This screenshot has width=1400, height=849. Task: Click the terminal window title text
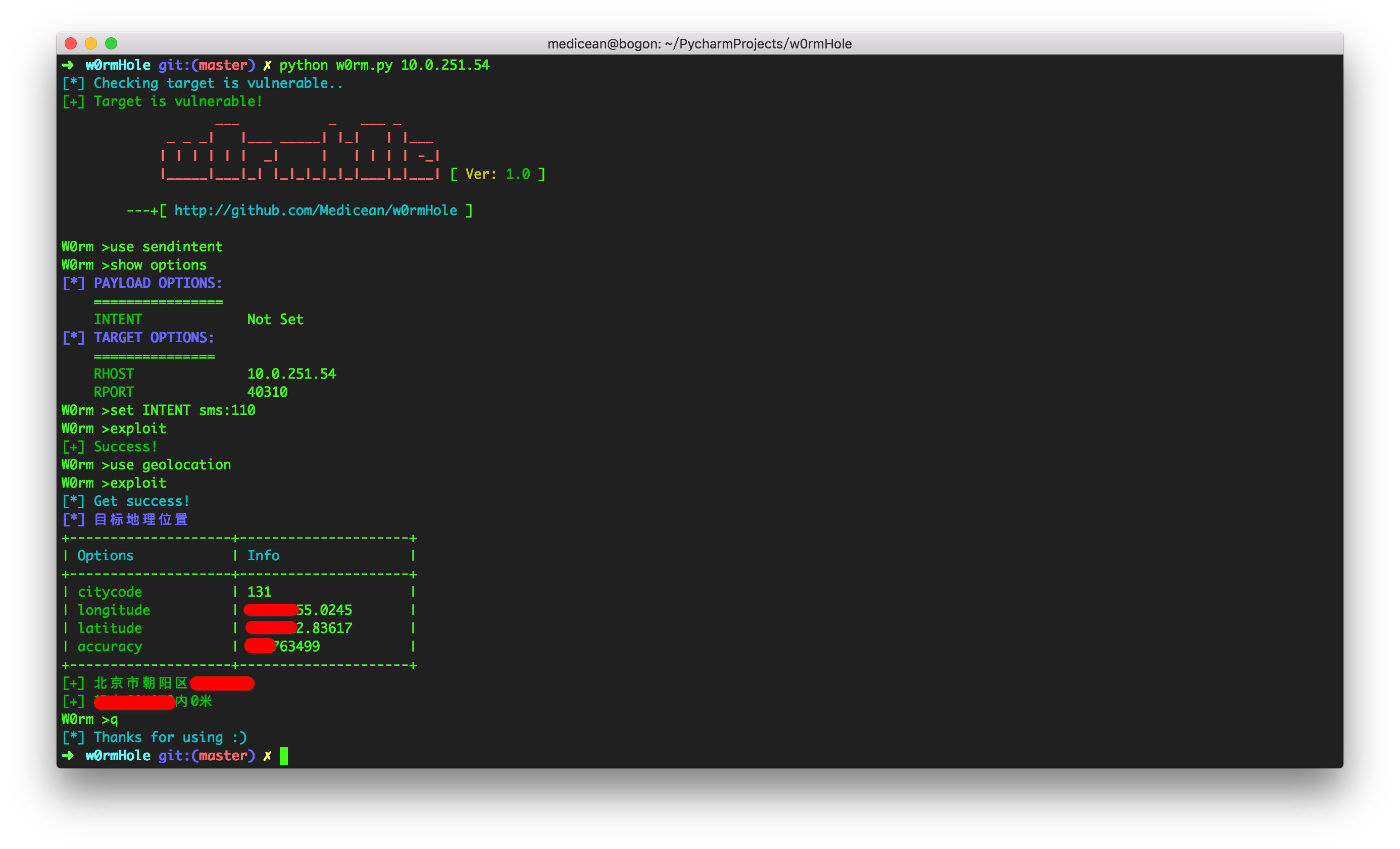pyautogui.click(x=699, y=44)
